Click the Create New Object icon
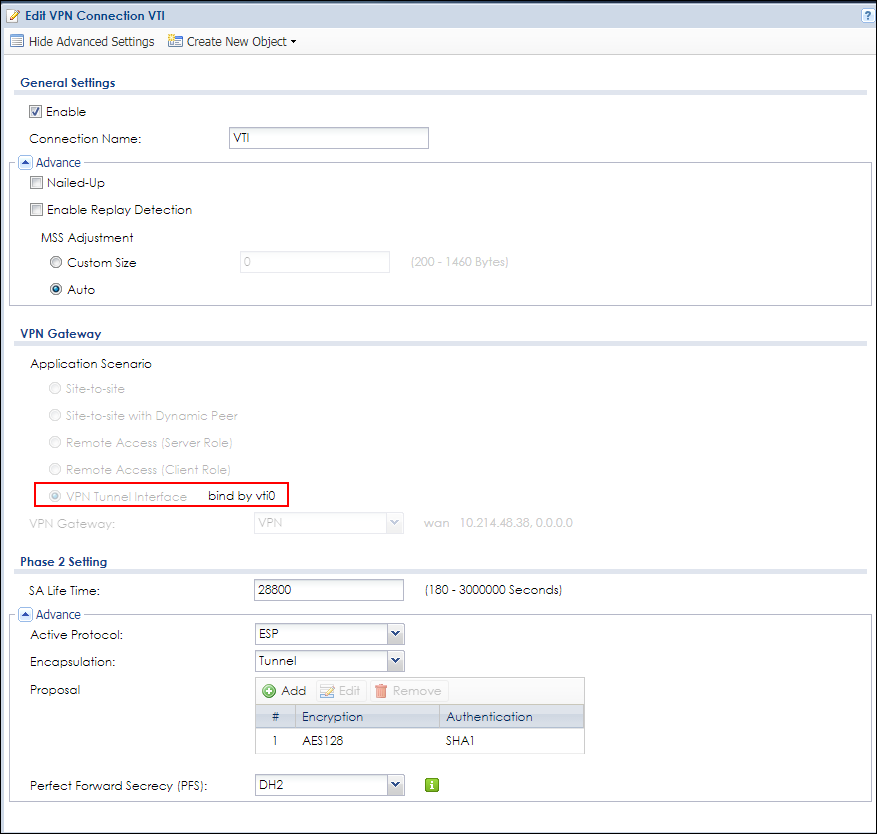877x834 pixels. [175, 42]
